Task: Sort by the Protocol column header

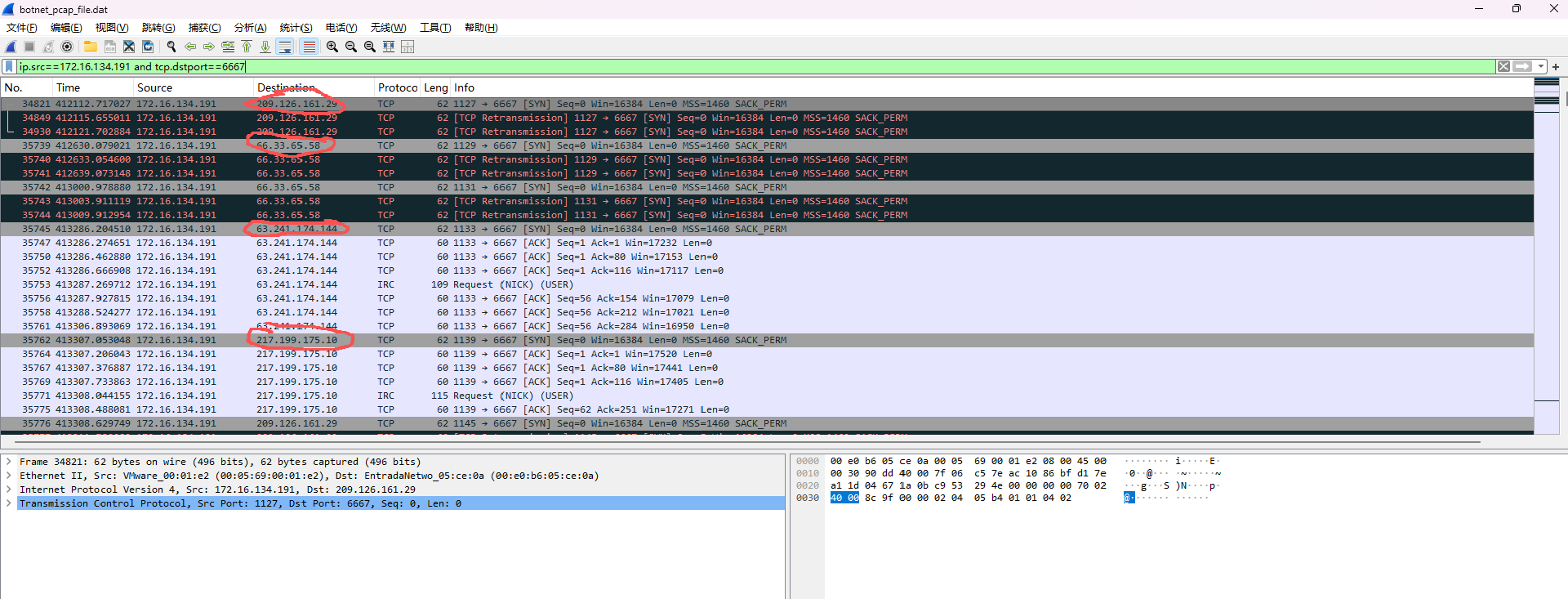Action: [x=398, y=87]
